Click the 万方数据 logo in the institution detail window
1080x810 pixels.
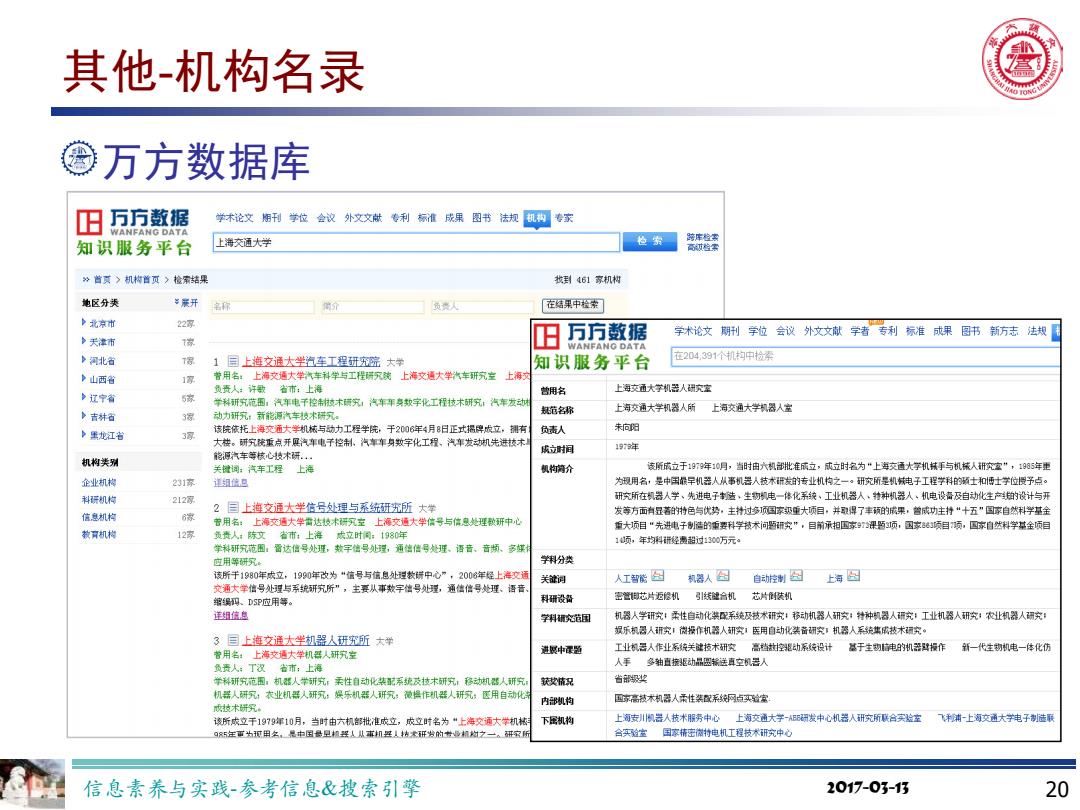pyautogui.click(x=591, y=346)
